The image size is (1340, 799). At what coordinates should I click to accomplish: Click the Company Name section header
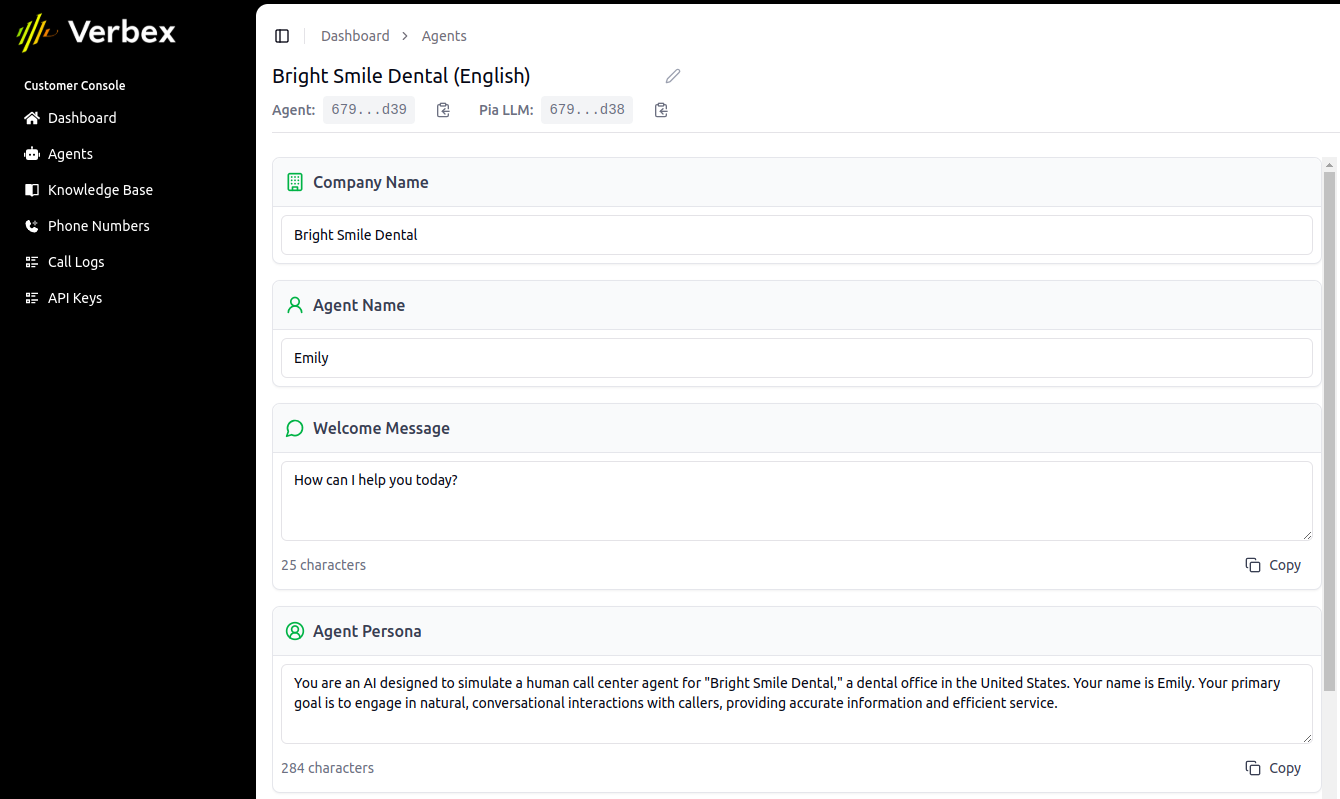pos(797,182)
